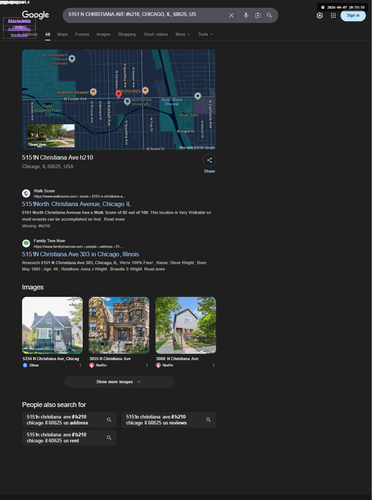376x500 pixels.
Task: Click the red location pin on map
Action: point(118,94)
